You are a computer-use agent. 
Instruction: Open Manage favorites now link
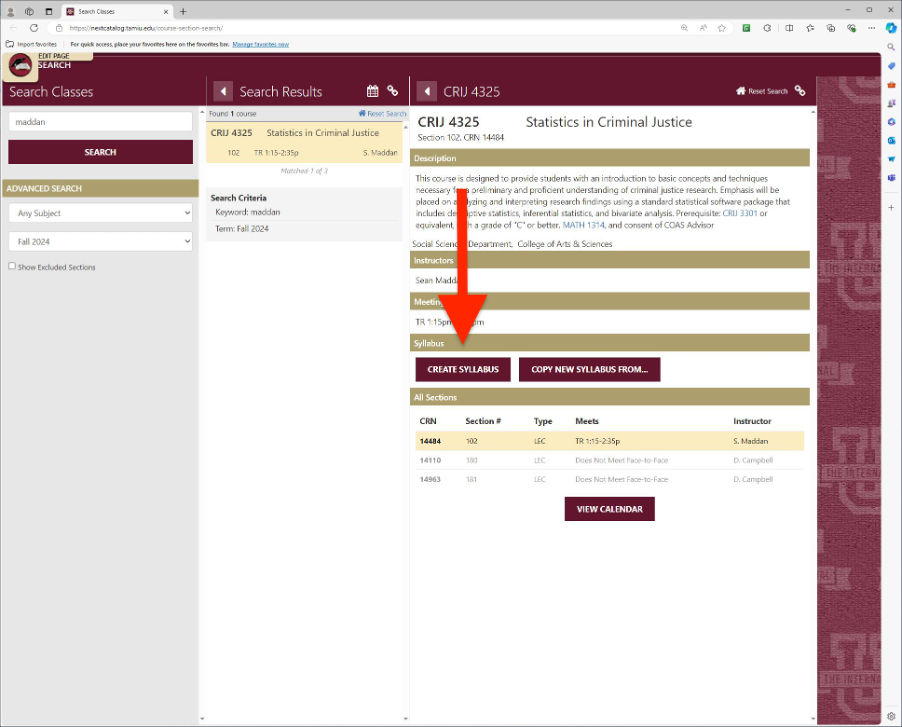(261, 44)
